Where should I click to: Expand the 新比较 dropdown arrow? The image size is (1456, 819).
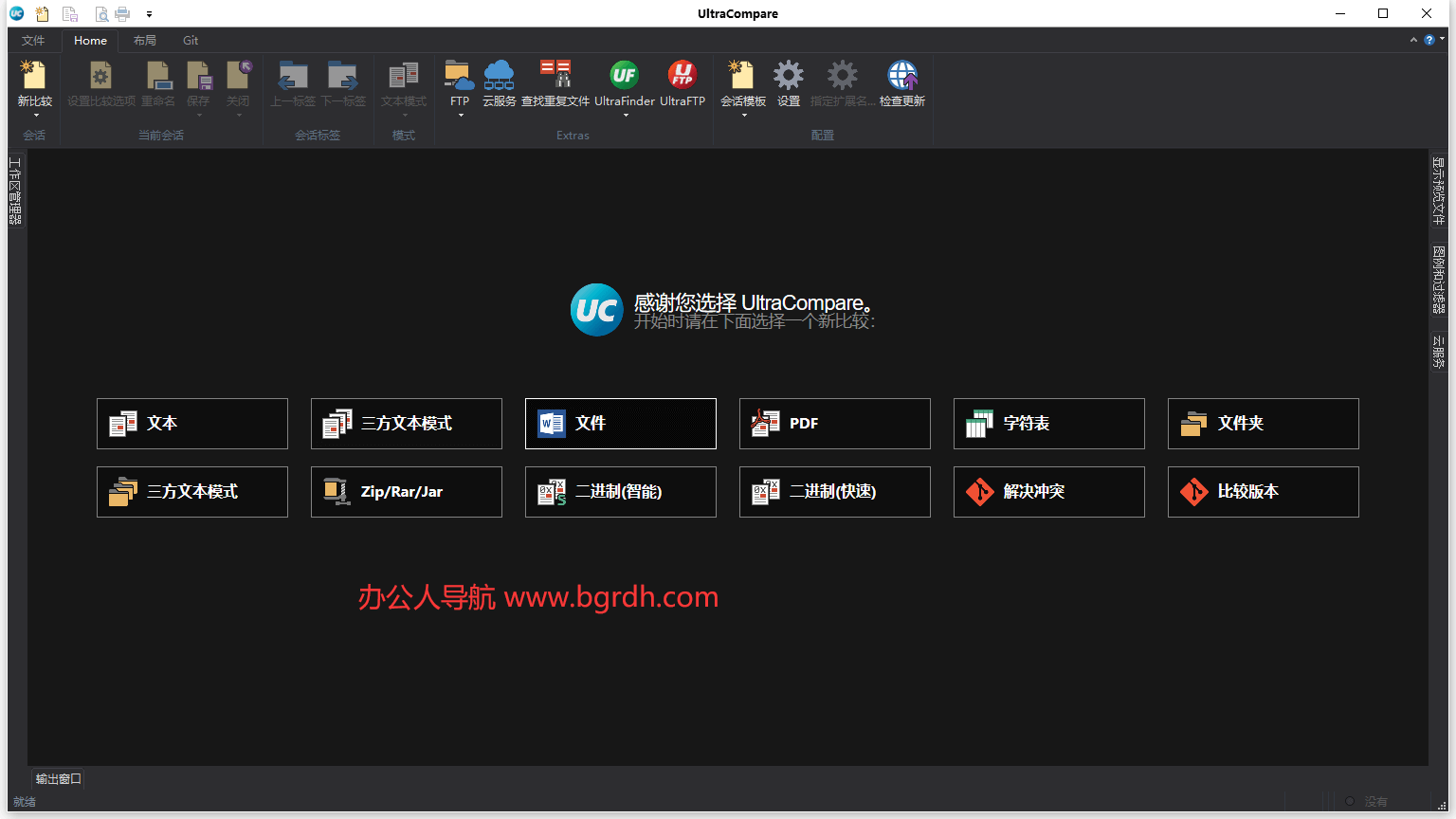(36, 116)
